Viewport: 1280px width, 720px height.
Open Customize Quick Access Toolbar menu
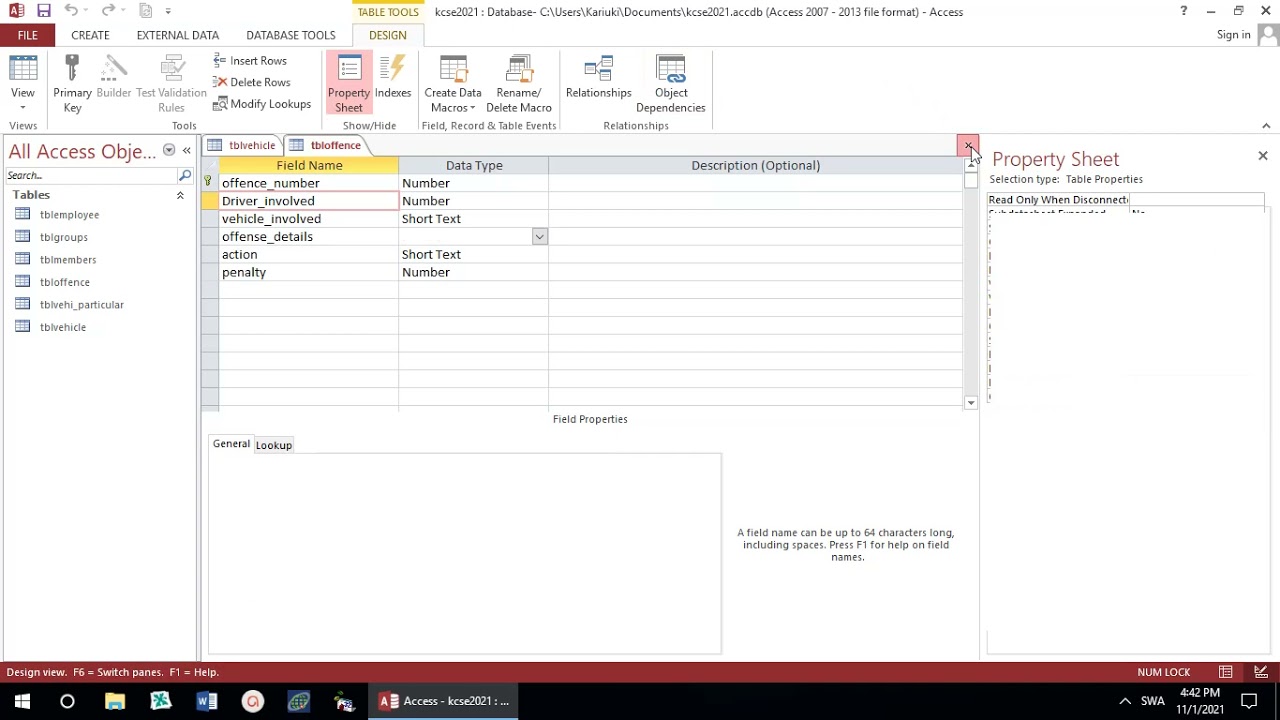click(x=168, y=11)
